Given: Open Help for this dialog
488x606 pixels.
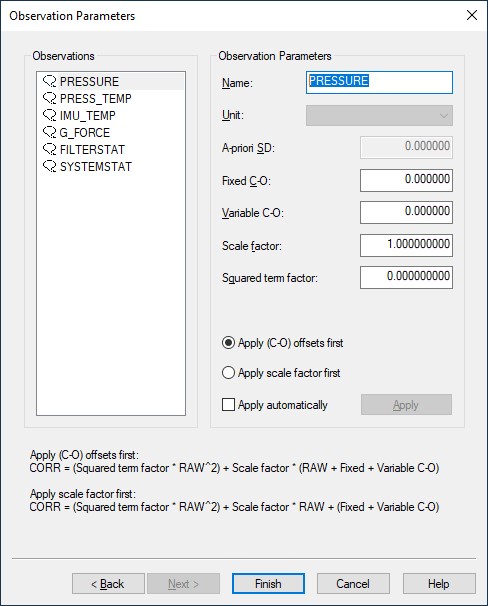Looking at the screenshot, I should pos(439,584).
